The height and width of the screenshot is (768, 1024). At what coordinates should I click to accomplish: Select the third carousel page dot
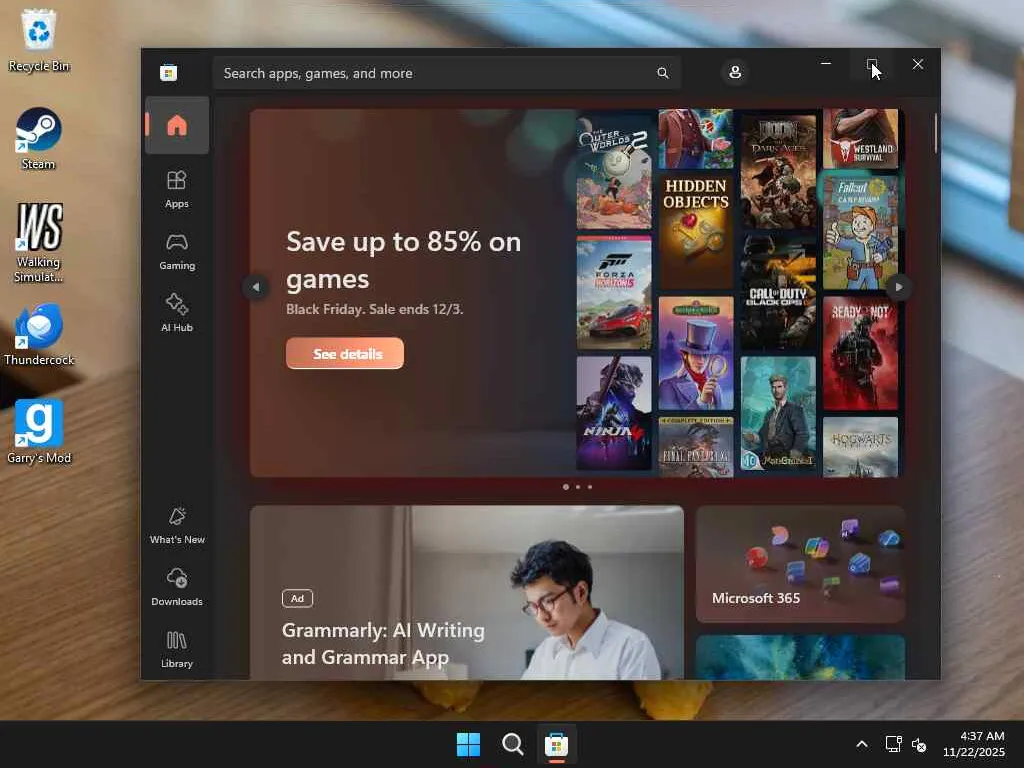click(x=590, y=487)
